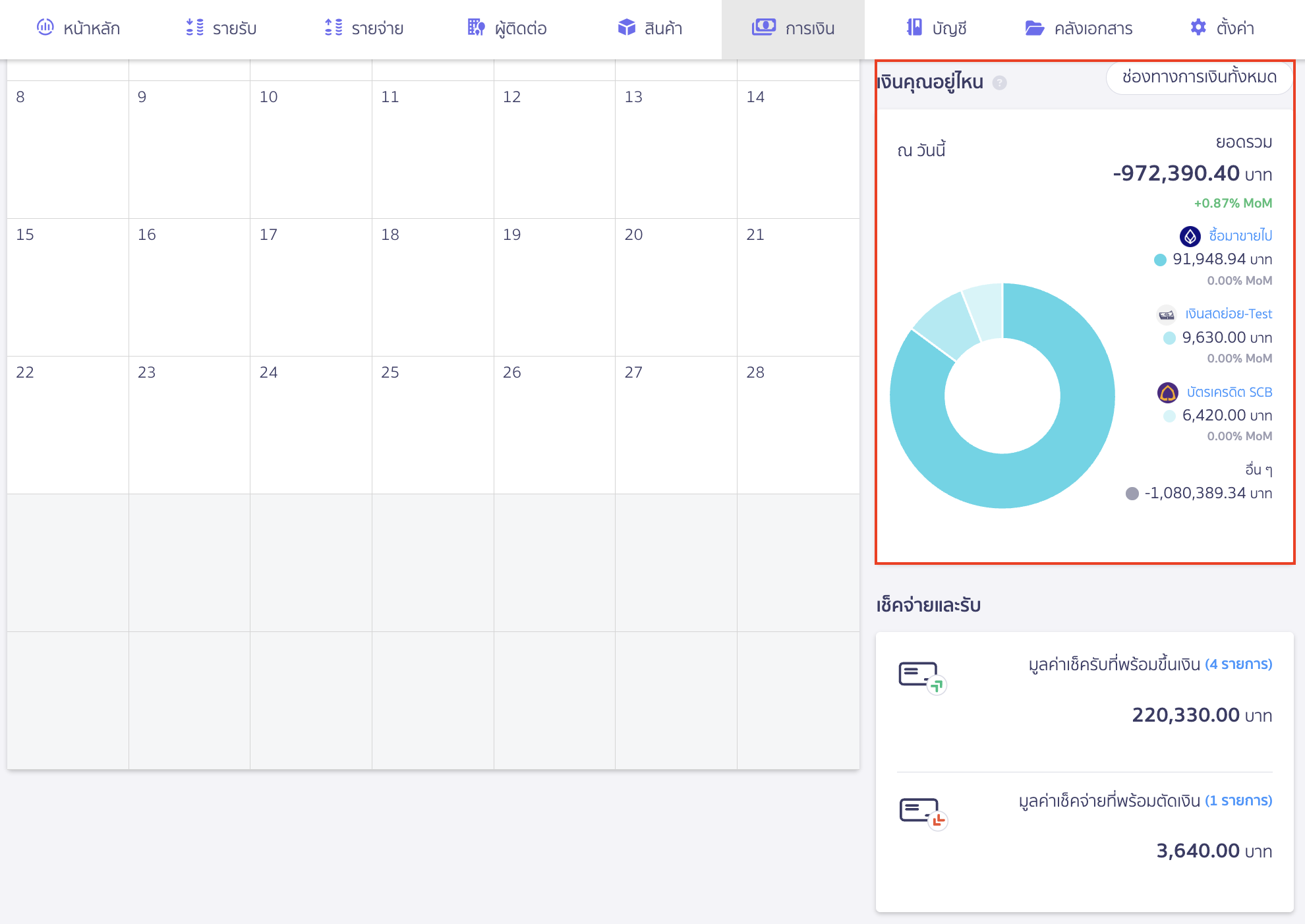Open the 4 รายการ receivable cheques link
Viewport: 1305px width, 924px height.
coord(1238,664)
